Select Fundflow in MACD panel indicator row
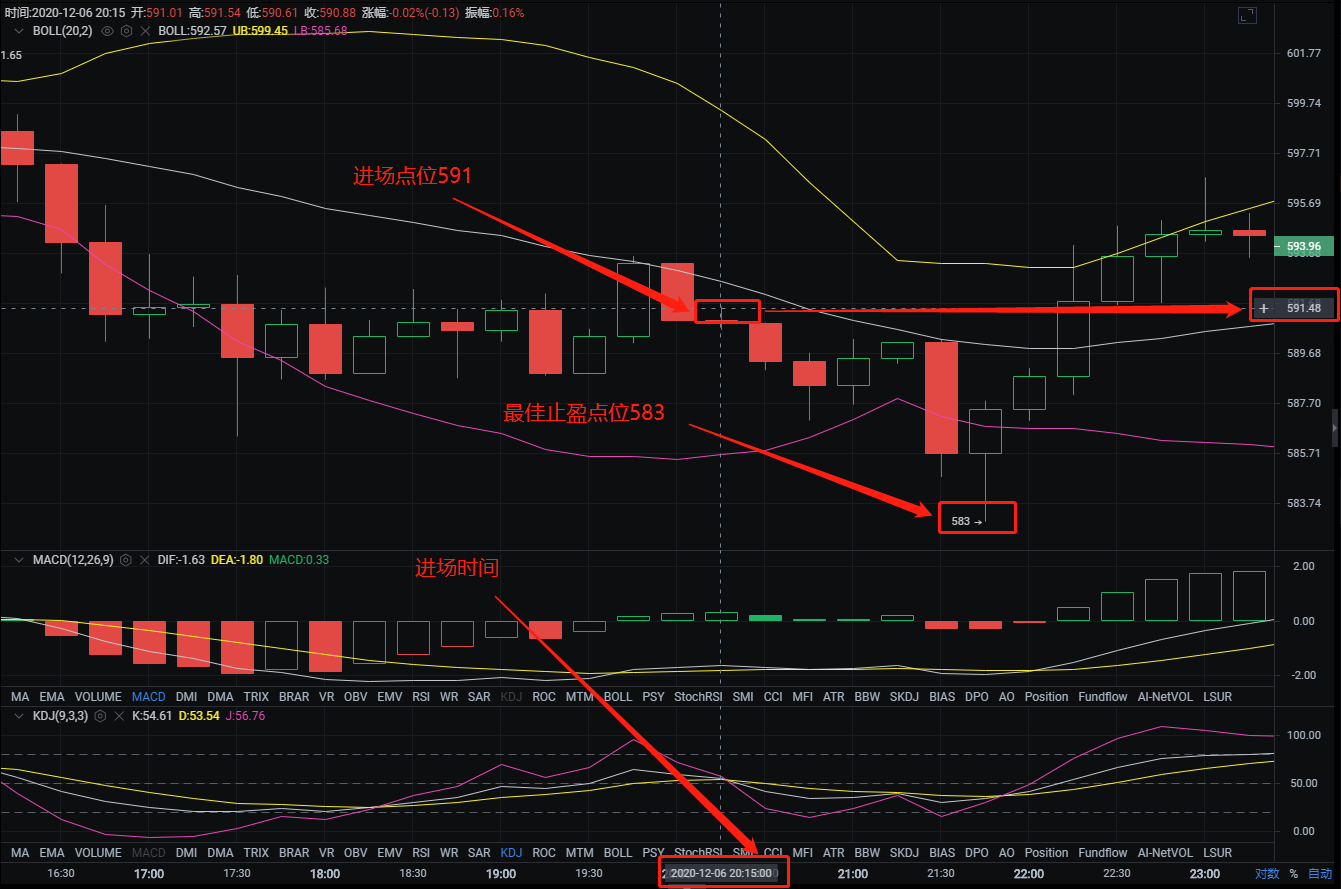The image size is (1341, 889). click(x=1103, y=696)
